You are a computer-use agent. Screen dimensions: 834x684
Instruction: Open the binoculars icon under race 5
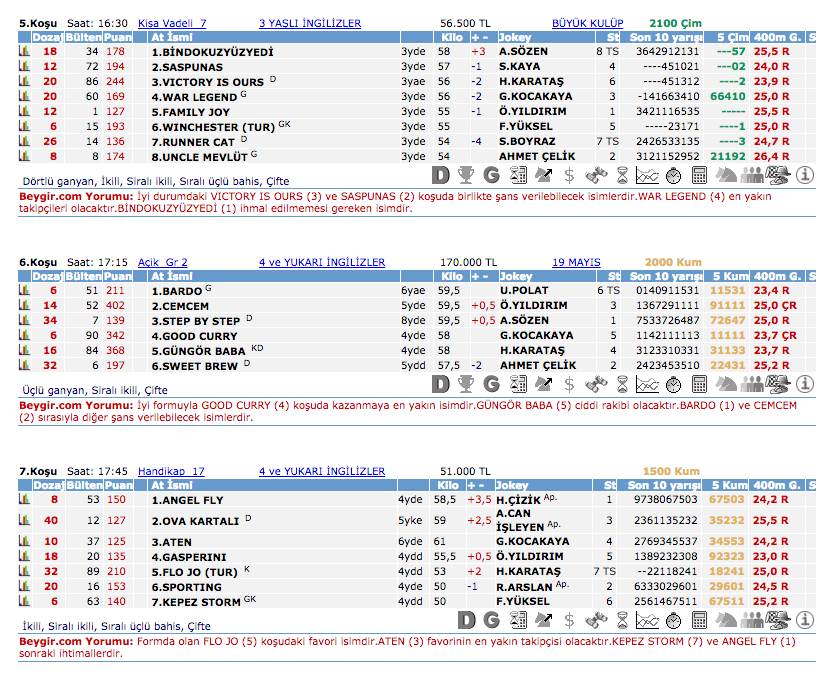coord(595,175)
